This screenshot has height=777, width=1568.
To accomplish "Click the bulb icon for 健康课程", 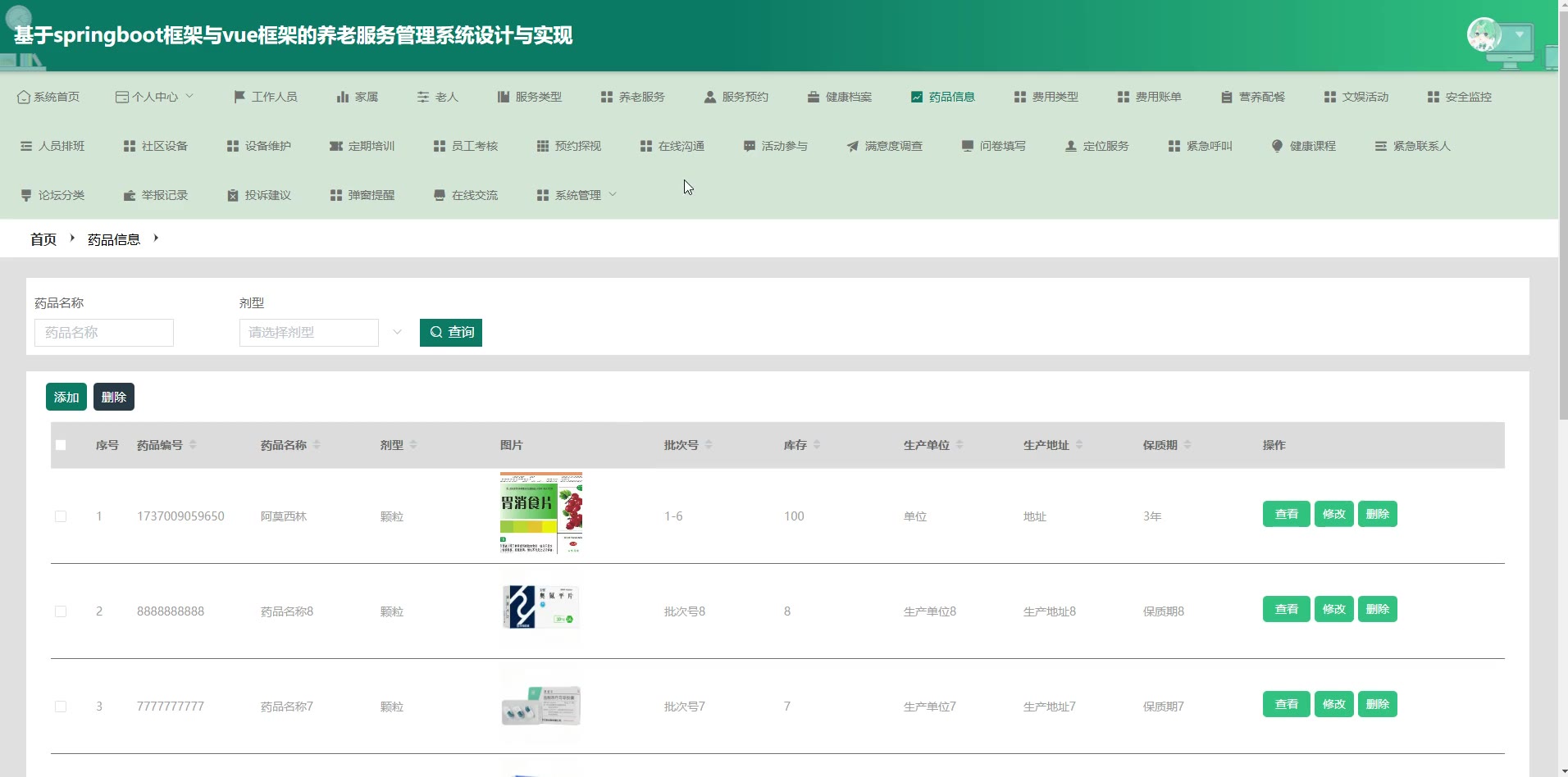I will click(x=1278, y=146).
